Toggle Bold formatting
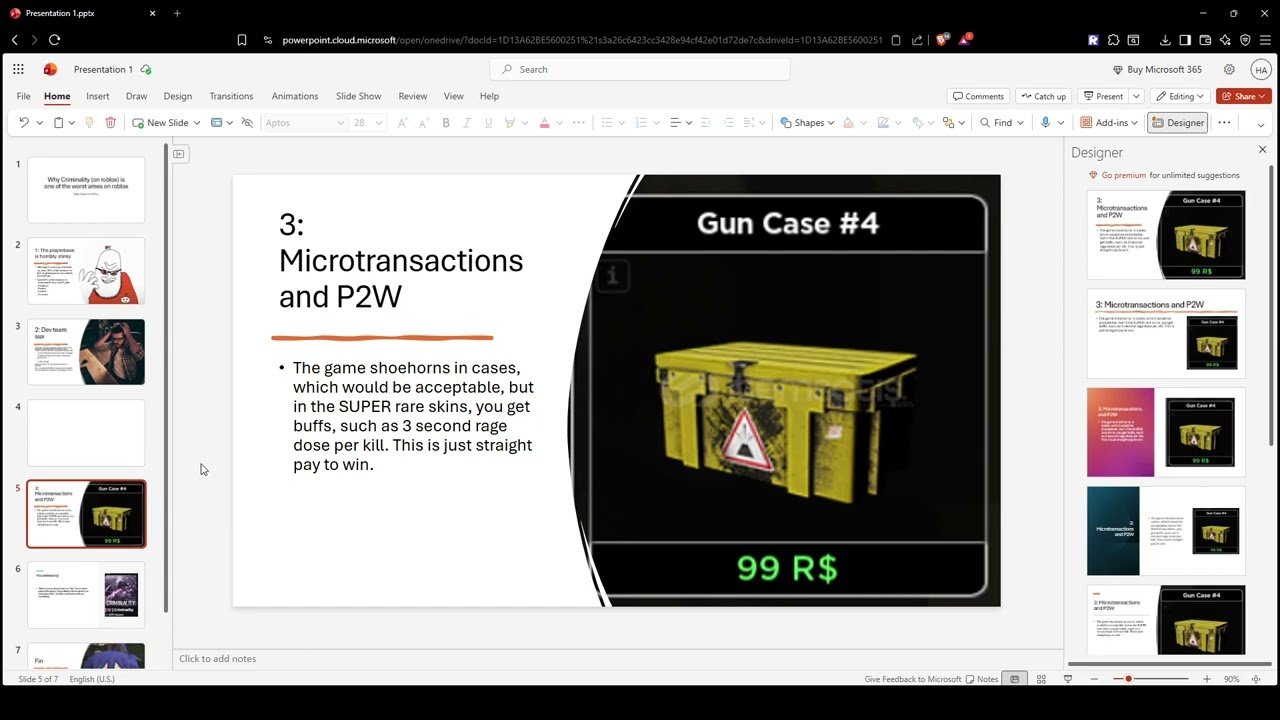This screenshot has width=1280, height=720. tap(446, 123)
